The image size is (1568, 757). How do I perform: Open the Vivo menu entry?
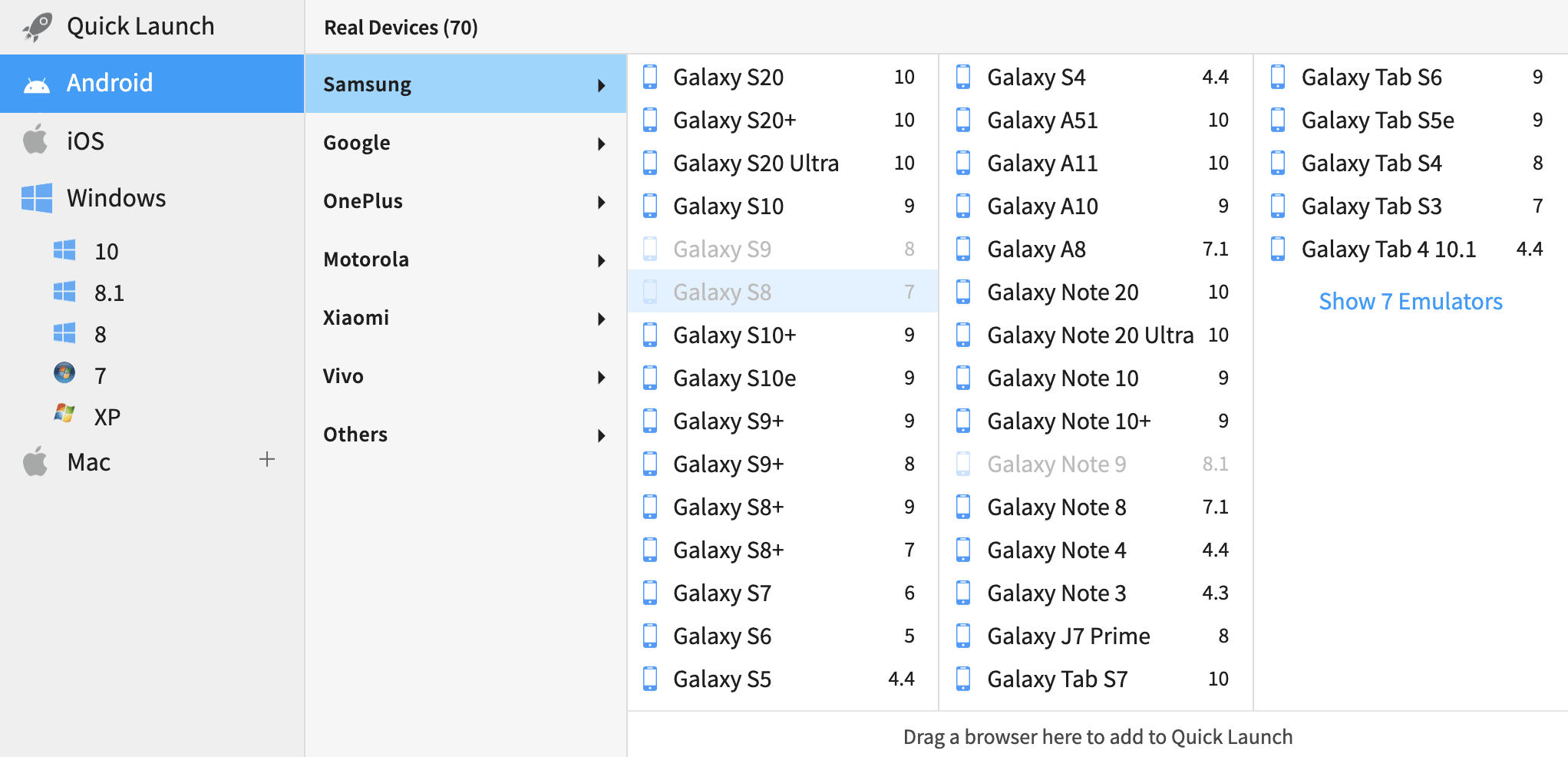click(465, 376)
